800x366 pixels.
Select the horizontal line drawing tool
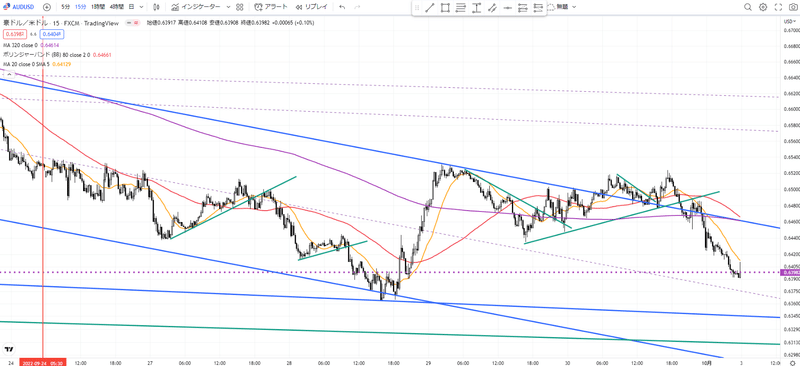pyautogui.click(x=507, y=8)
